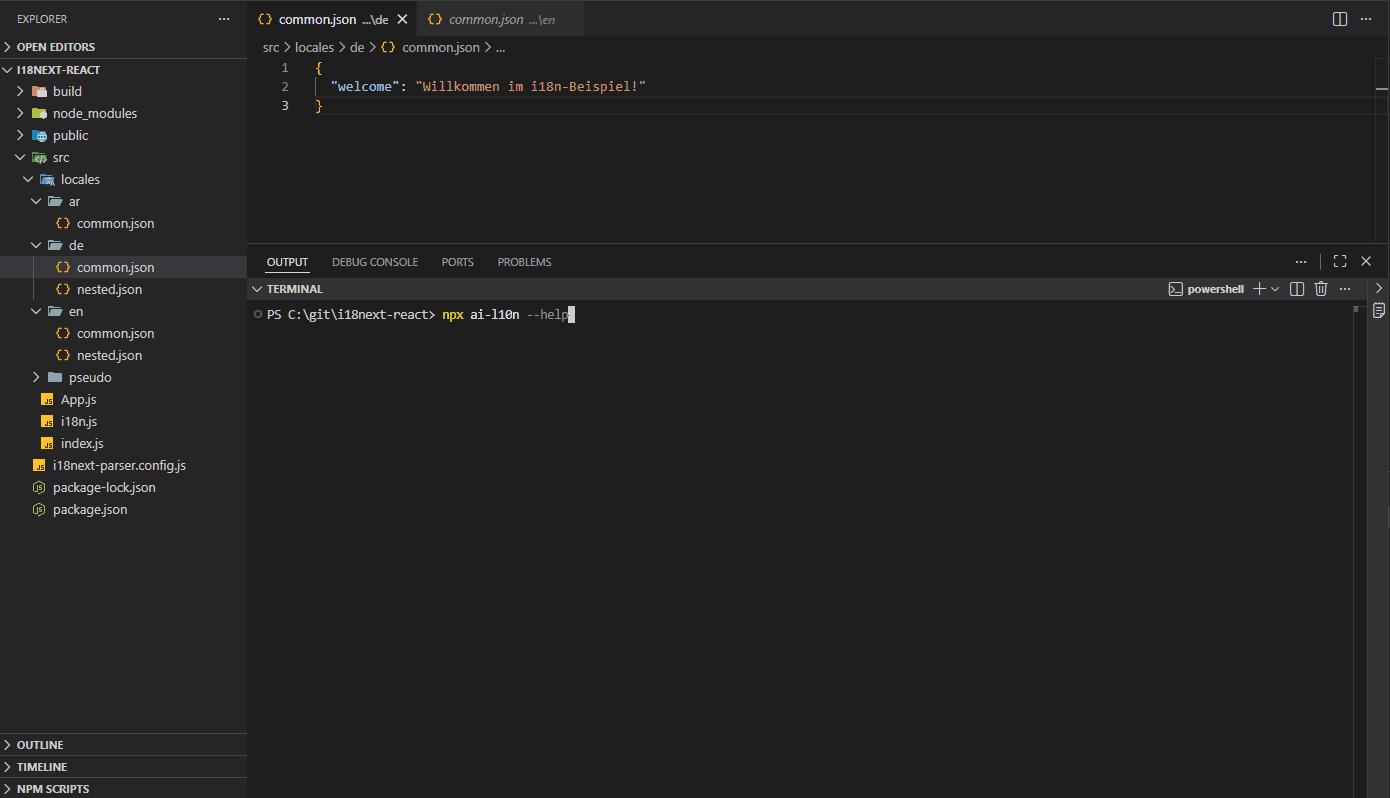Screen dimensions: 1390x798
Task: Click the src breadcrumb segment
Action: 271,47
